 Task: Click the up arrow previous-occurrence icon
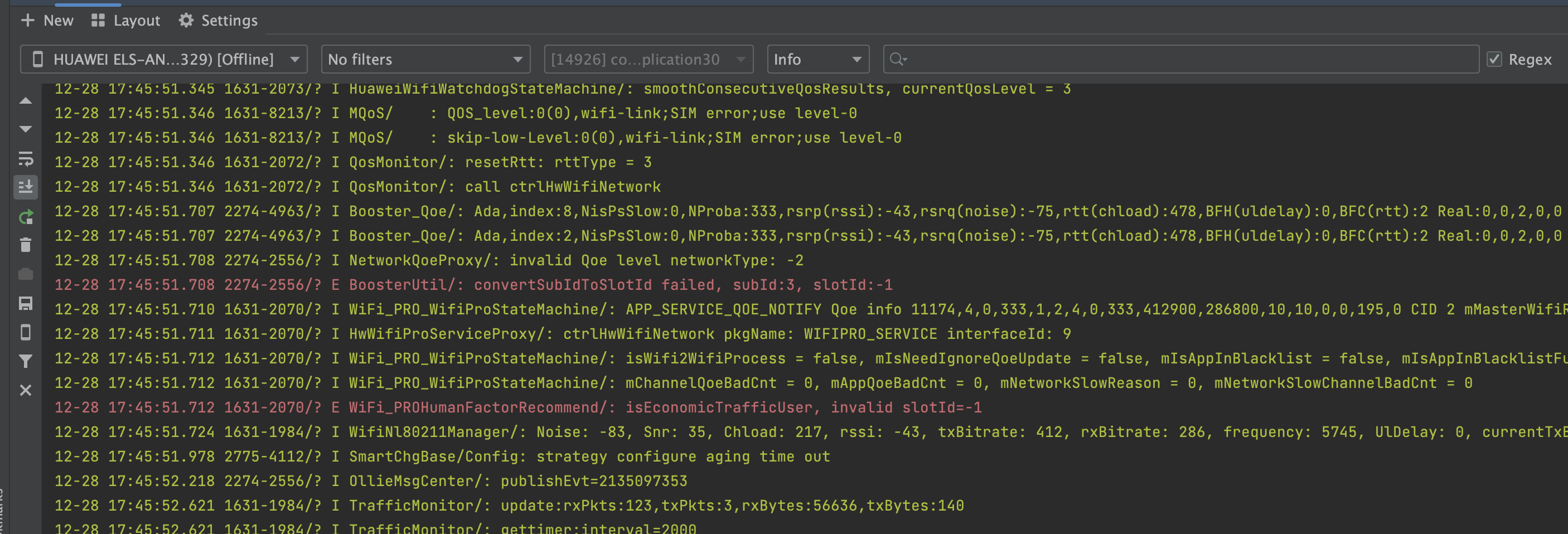coord(26,101)
